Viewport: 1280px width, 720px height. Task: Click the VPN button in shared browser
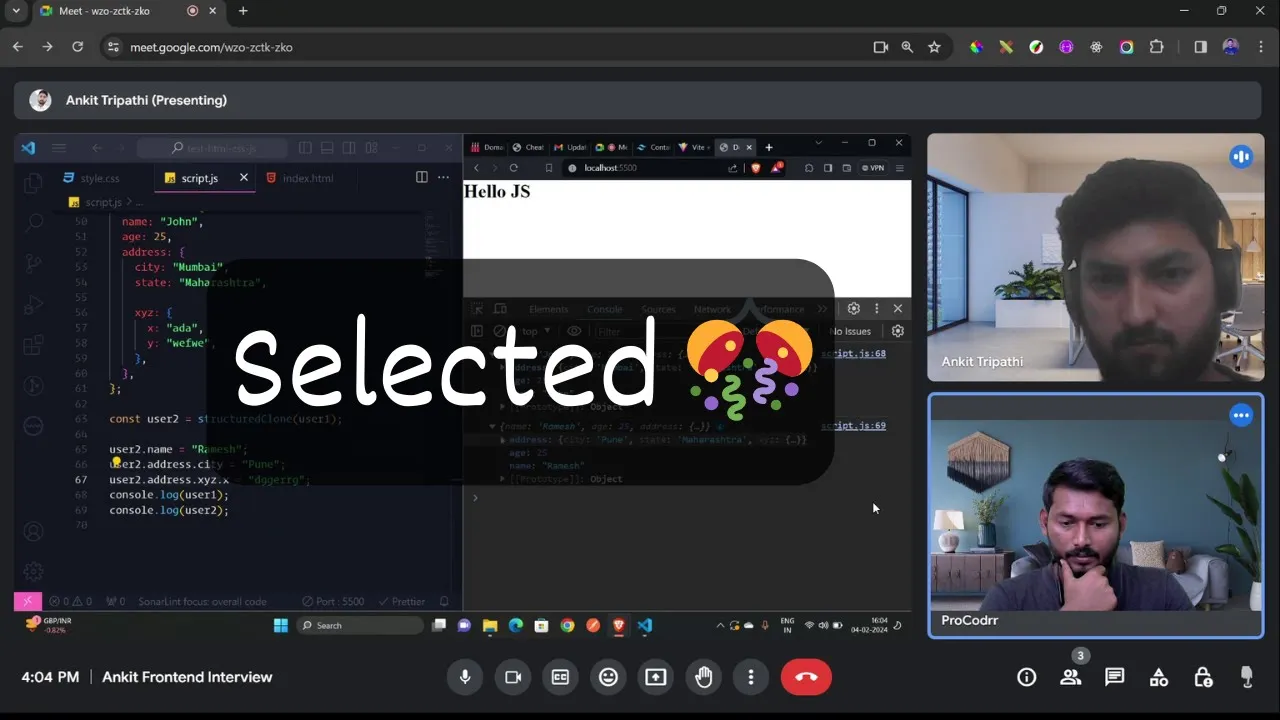(873, 168)
